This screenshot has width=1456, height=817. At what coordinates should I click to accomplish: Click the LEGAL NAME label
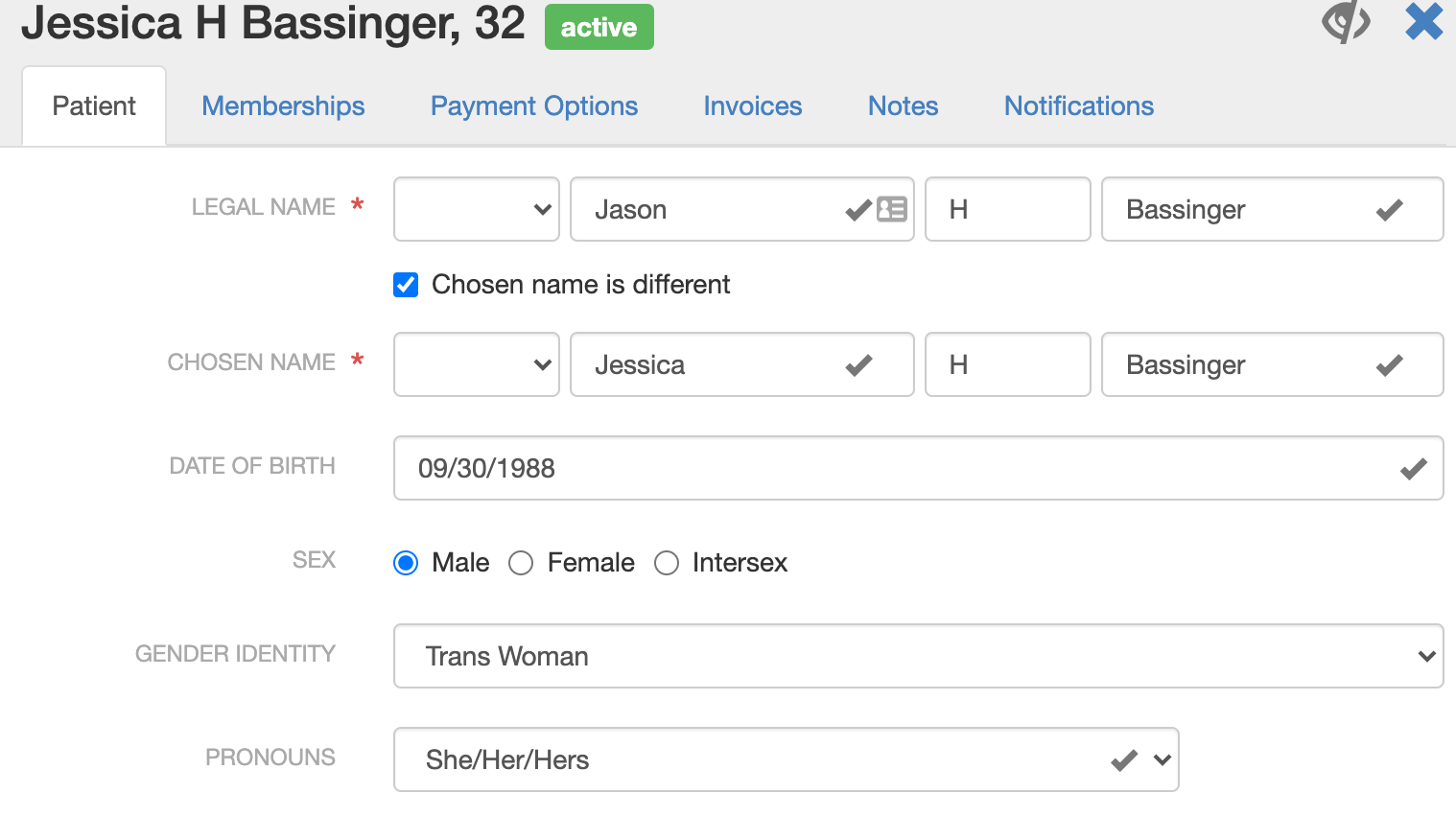click(x=264, y=207)
